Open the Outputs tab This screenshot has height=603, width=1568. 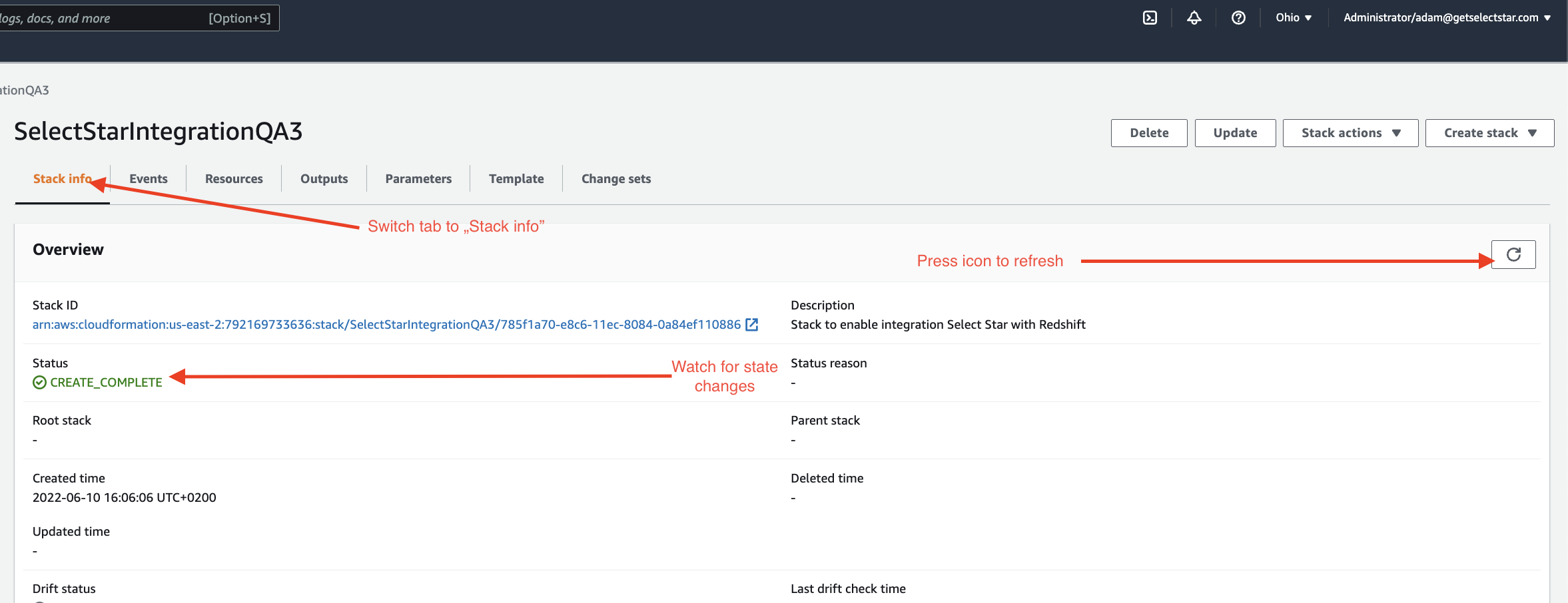(324, 178)
